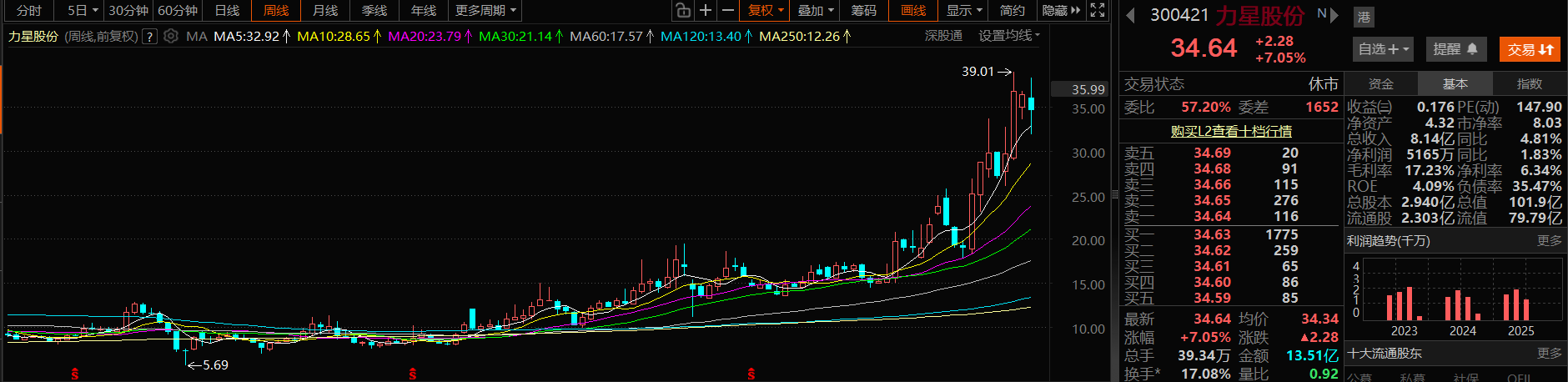The height and width of the screenshot is (382, 1568).
Task: Click 更多 beside 十大流通股东
Action: click(1550, 353)
